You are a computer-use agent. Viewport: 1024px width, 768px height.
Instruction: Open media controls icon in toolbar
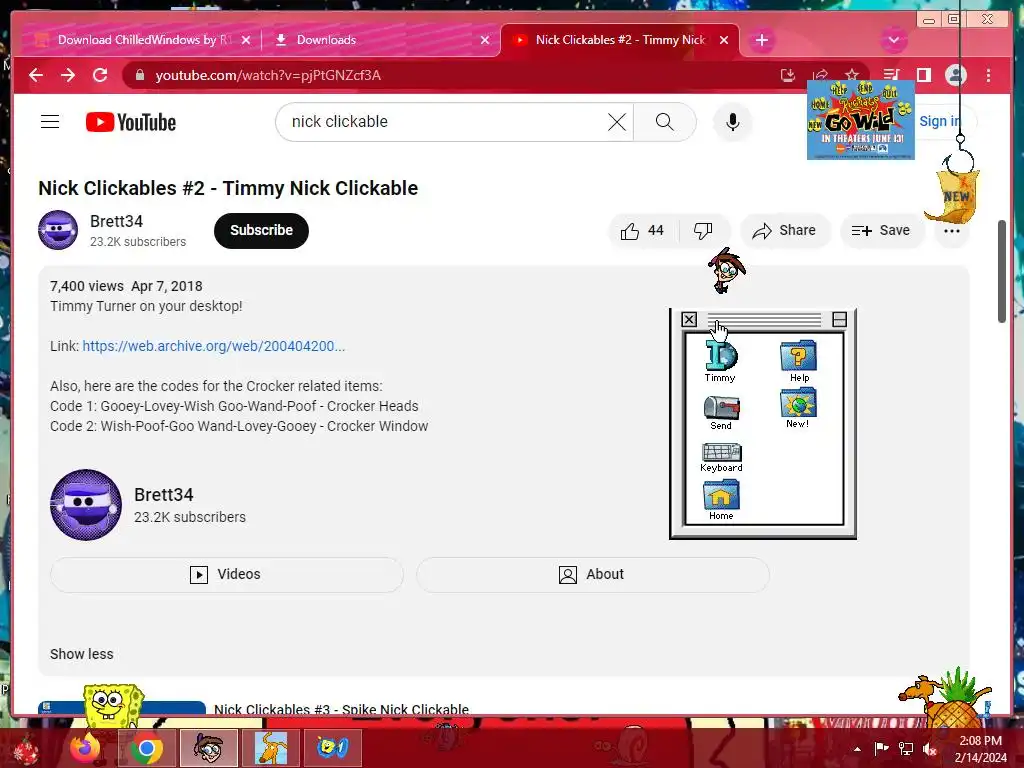pos(891,75)
